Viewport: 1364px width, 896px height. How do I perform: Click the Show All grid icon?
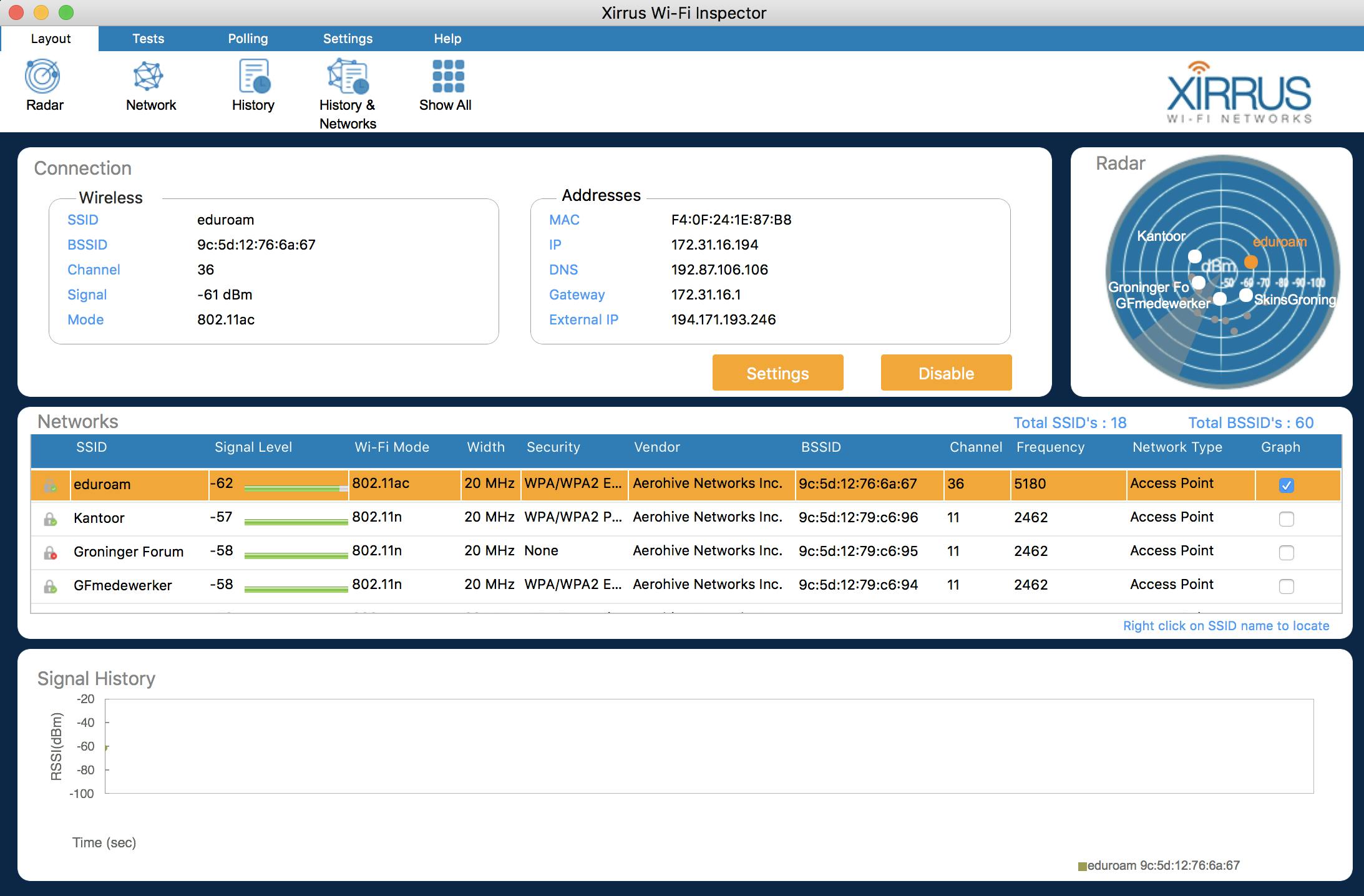coord(447,77)
